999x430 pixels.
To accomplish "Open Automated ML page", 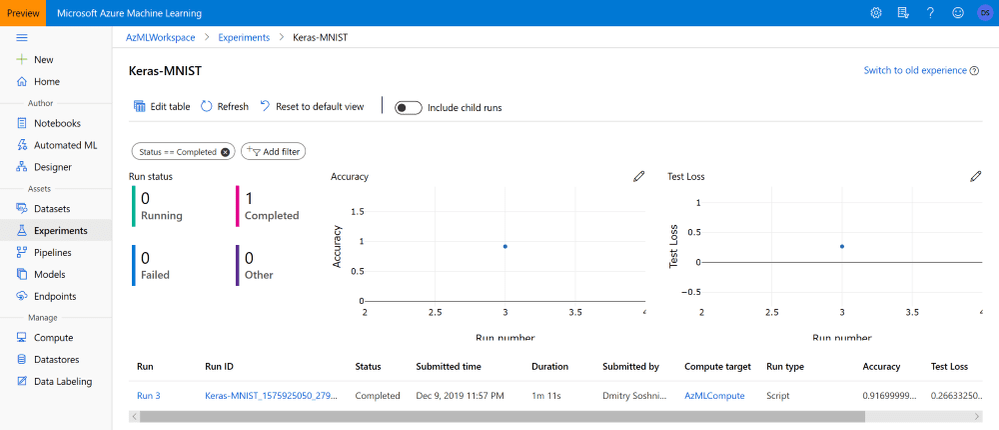I will [x=66, y=145].
